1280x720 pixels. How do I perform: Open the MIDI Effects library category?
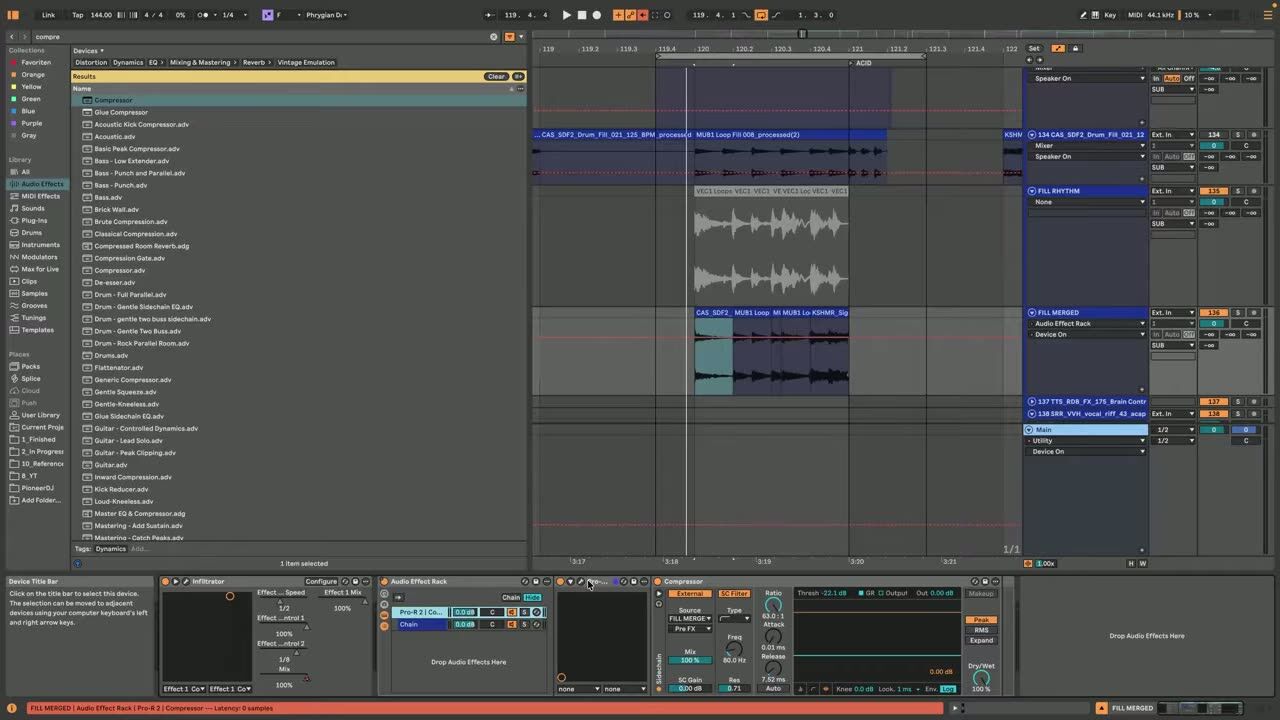[x=40, y=196]
